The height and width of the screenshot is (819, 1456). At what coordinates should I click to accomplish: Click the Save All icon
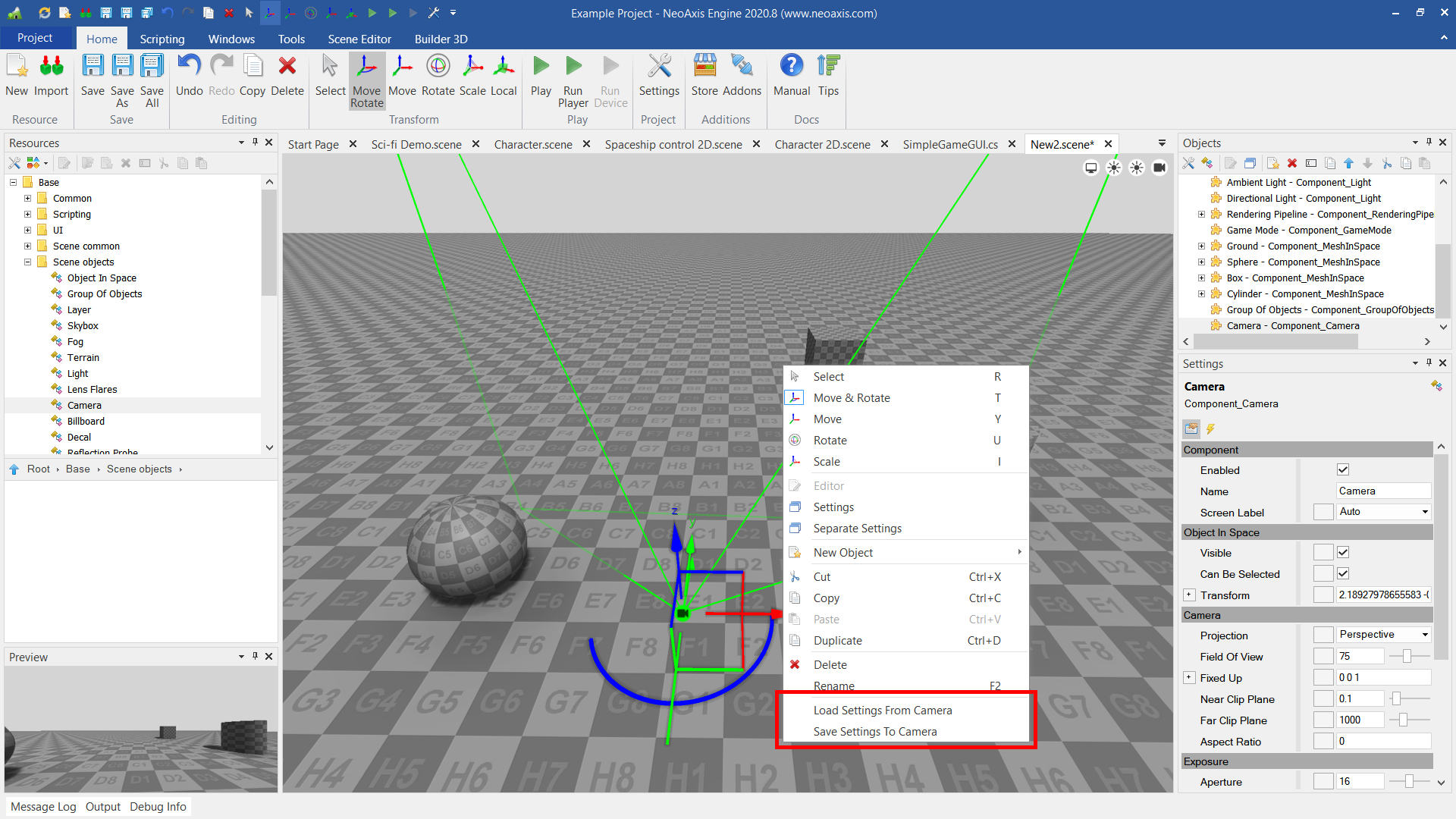(152, 76)
